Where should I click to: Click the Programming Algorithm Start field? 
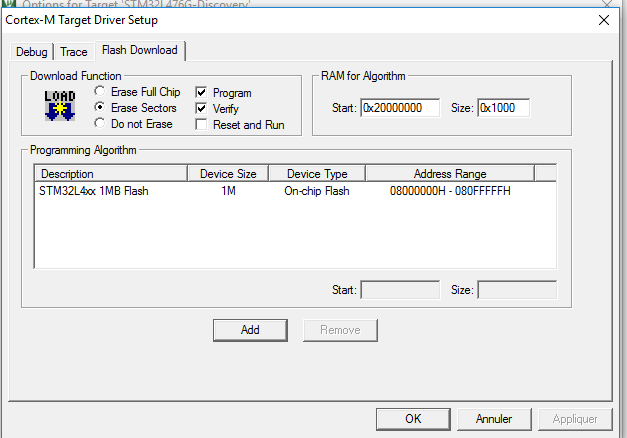pos(400,290)
